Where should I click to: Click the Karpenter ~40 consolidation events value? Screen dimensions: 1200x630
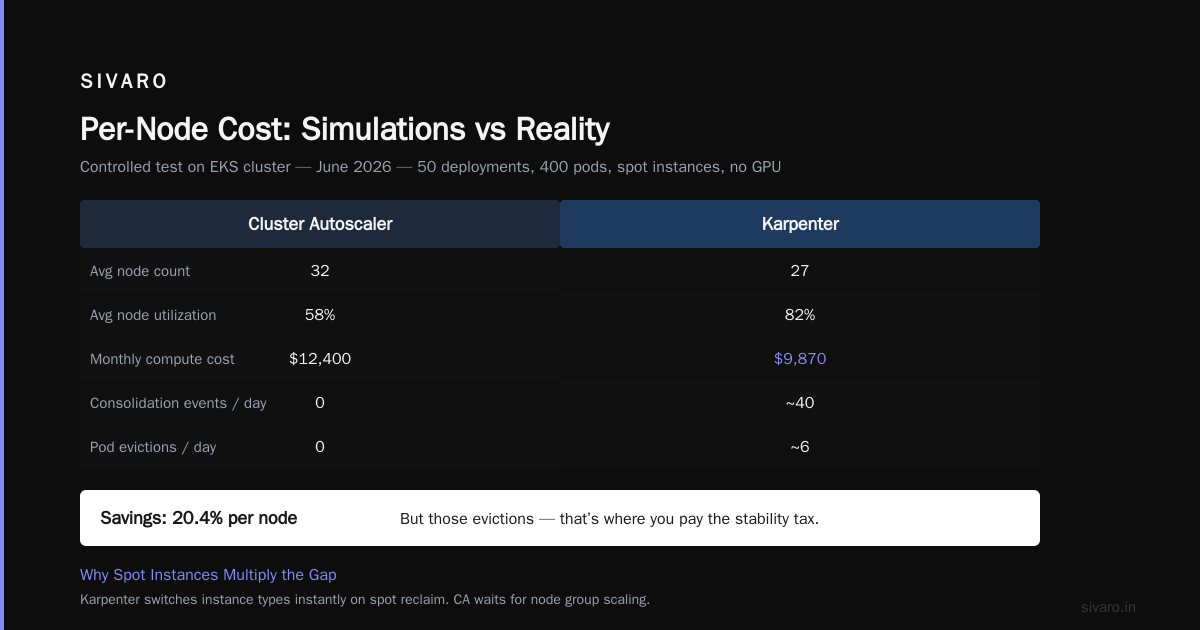click(800, 403)
